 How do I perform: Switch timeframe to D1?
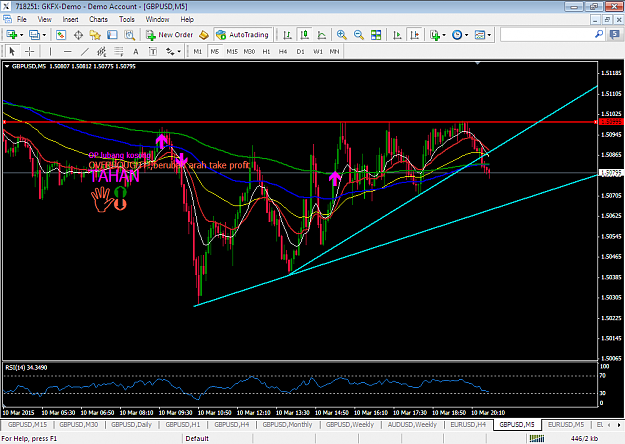coord(301,51)
